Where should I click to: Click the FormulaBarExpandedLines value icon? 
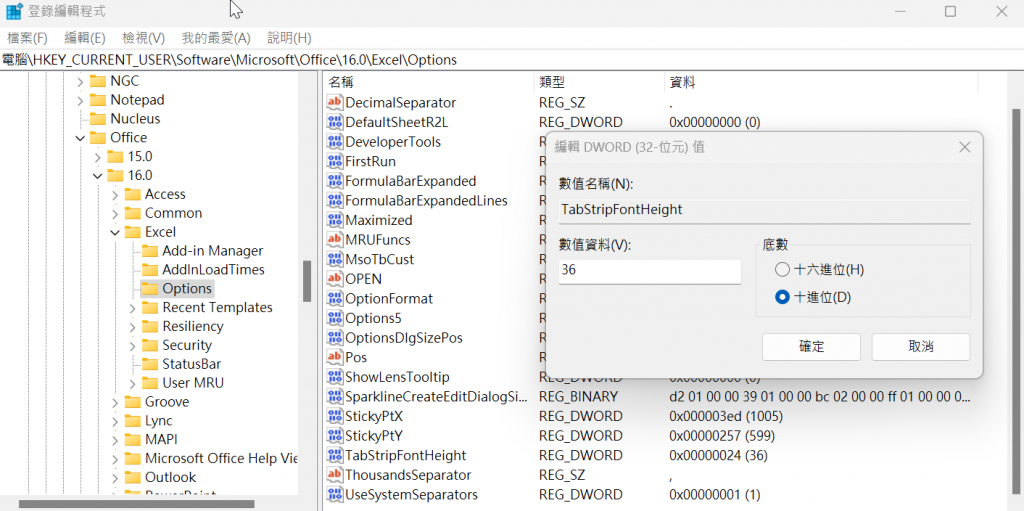[334, 201]
